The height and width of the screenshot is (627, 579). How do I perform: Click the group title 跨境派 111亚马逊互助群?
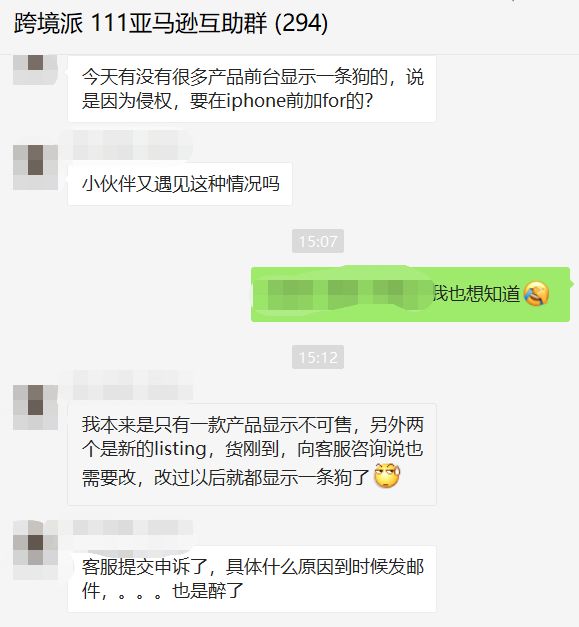click(140, 23)
